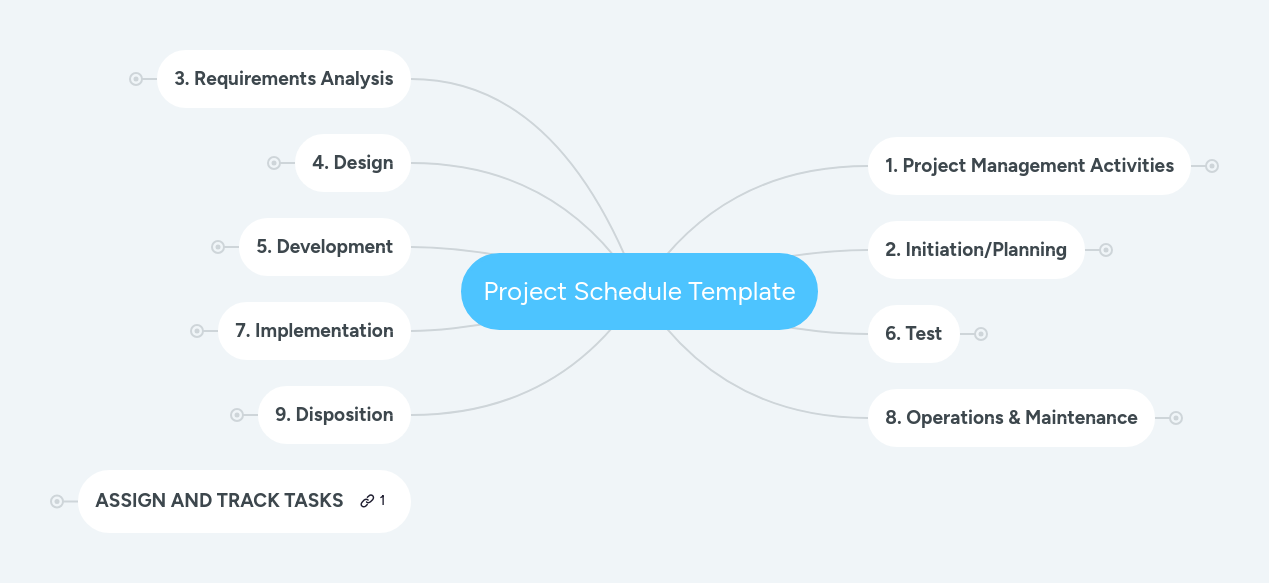Expand the 7. Implementation node's circle

(197, 331)
